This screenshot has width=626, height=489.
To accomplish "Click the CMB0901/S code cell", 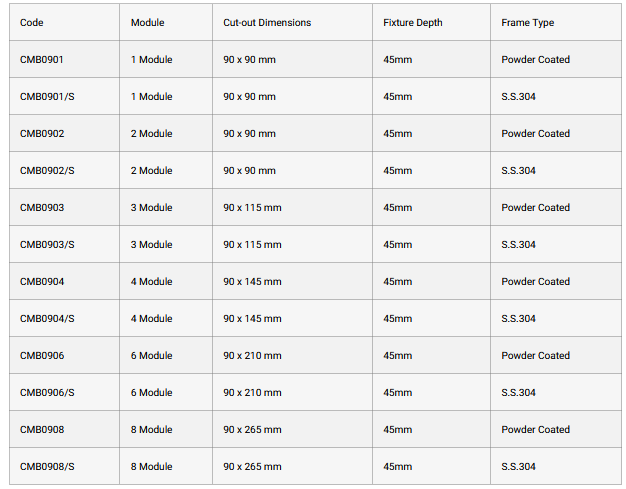I will tap(47, 97).
